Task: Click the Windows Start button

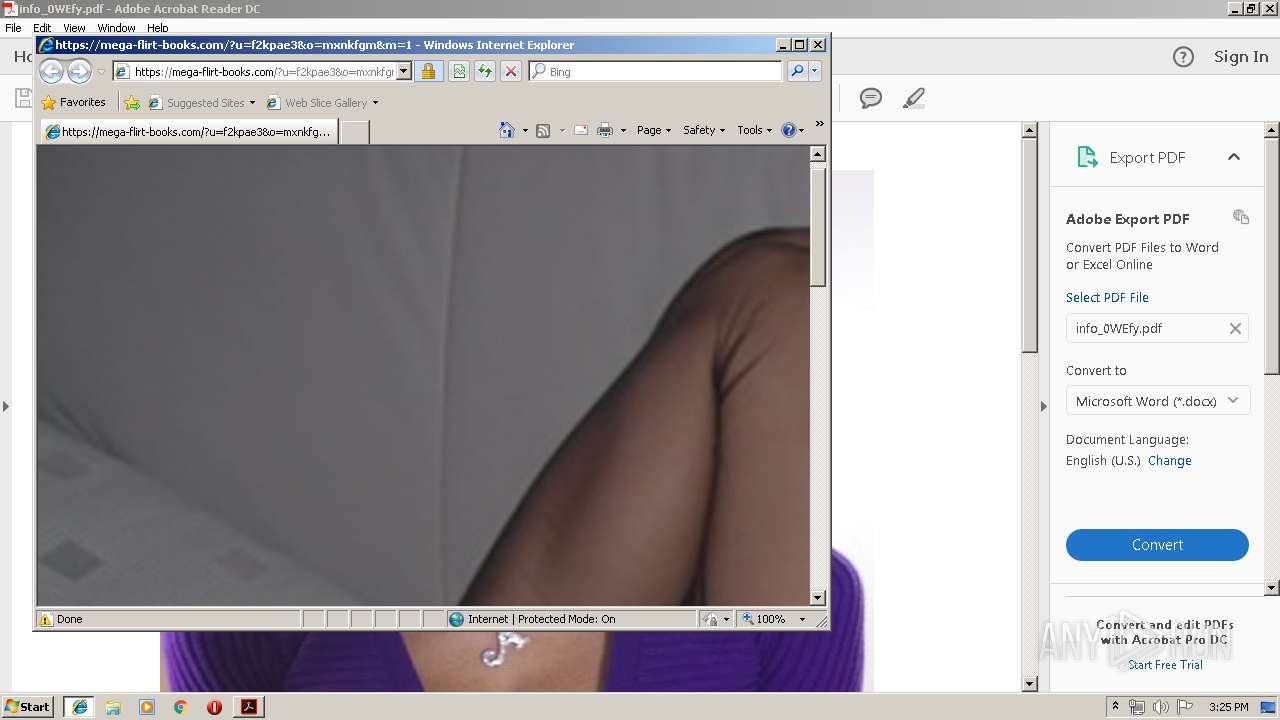Action: [28, 707]
